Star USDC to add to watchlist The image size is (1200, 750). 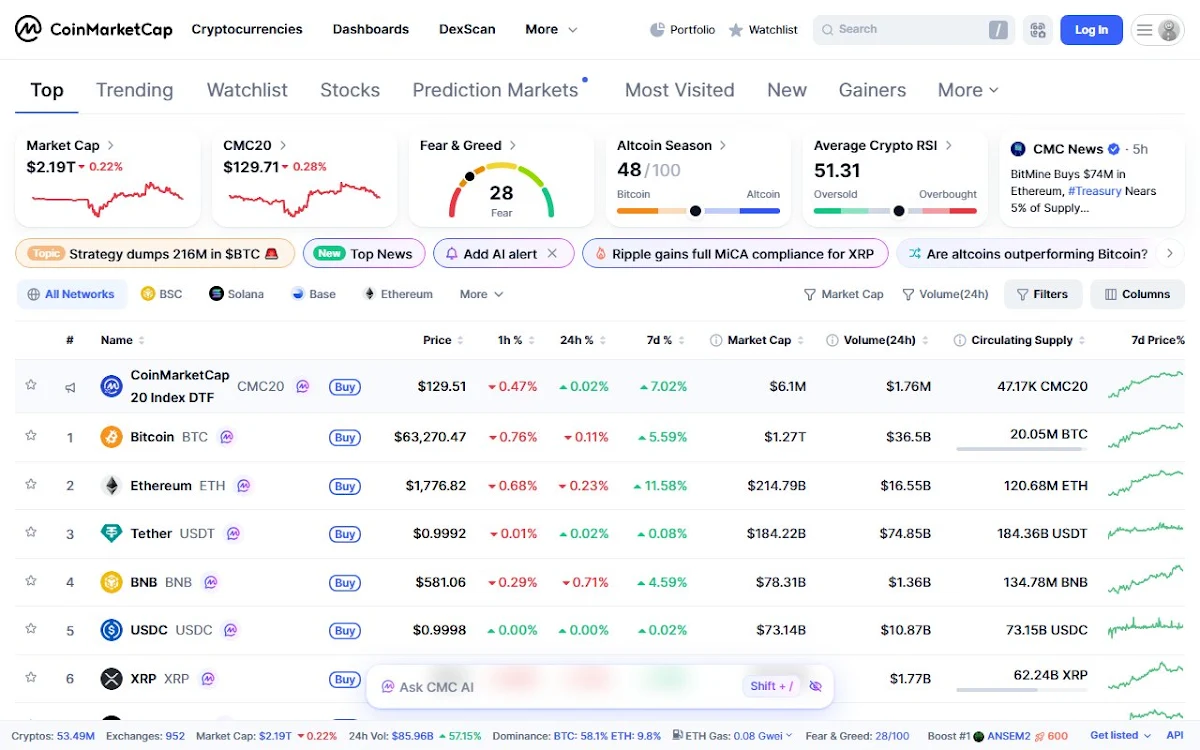pos(31,629)
